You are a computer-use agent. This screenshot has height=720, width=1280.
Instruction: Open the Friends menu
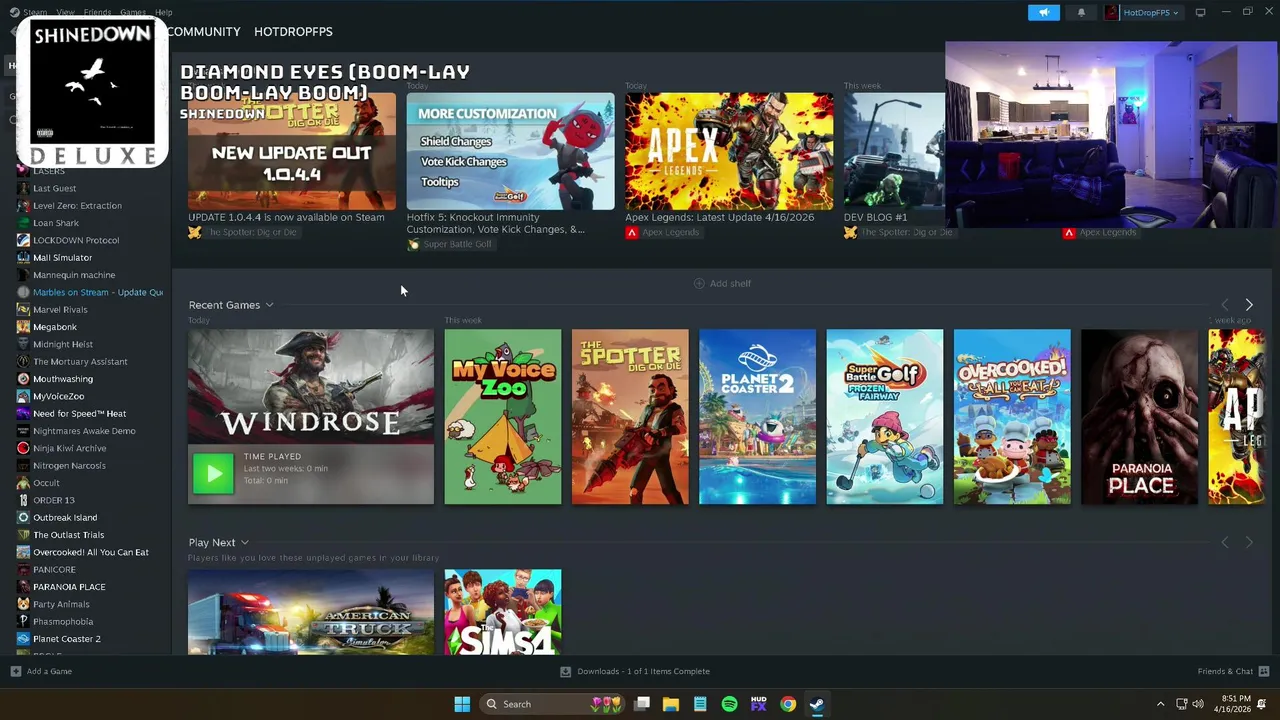pyautogui.click(x=97, y=12)
